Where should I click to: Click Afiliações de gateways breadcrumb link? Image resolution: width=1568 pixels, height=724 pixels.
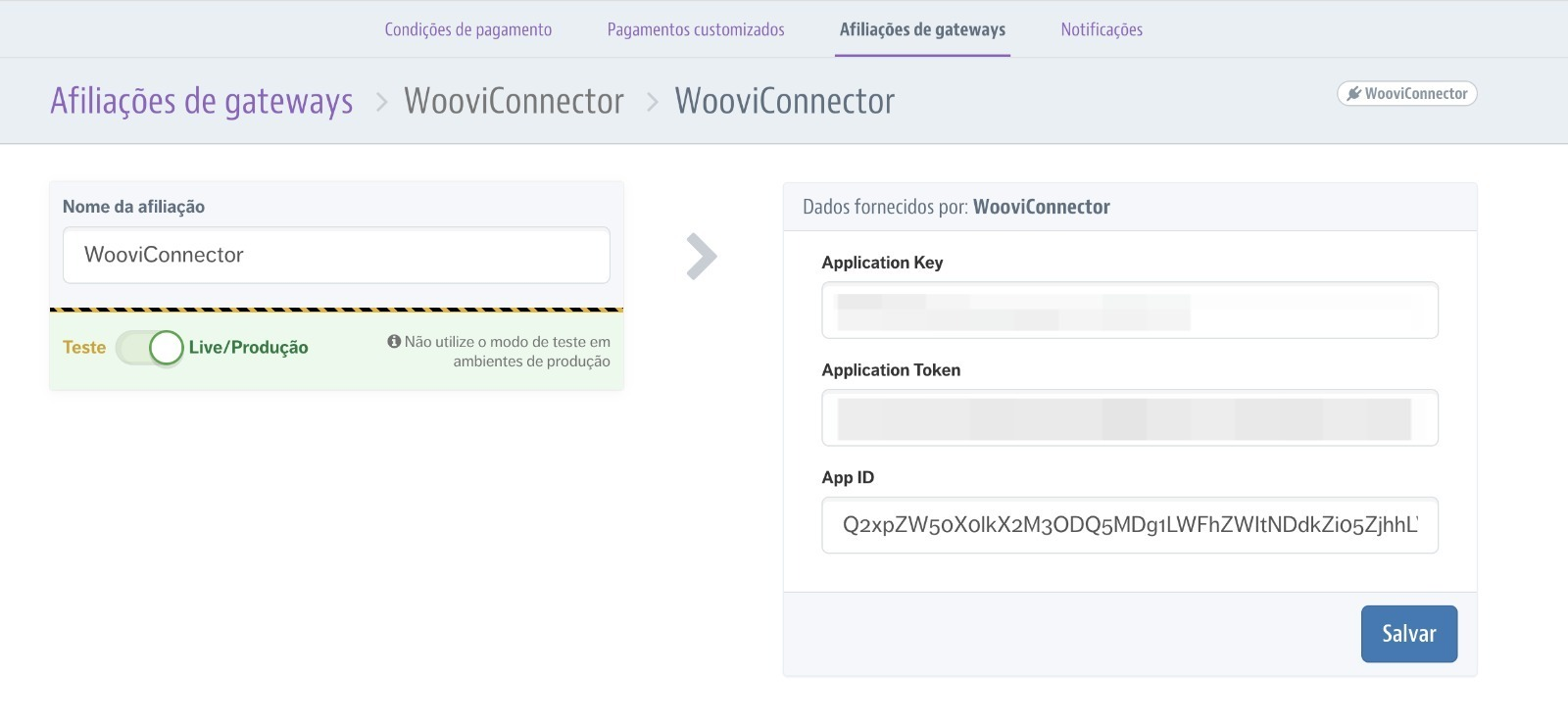pos(202,101)
